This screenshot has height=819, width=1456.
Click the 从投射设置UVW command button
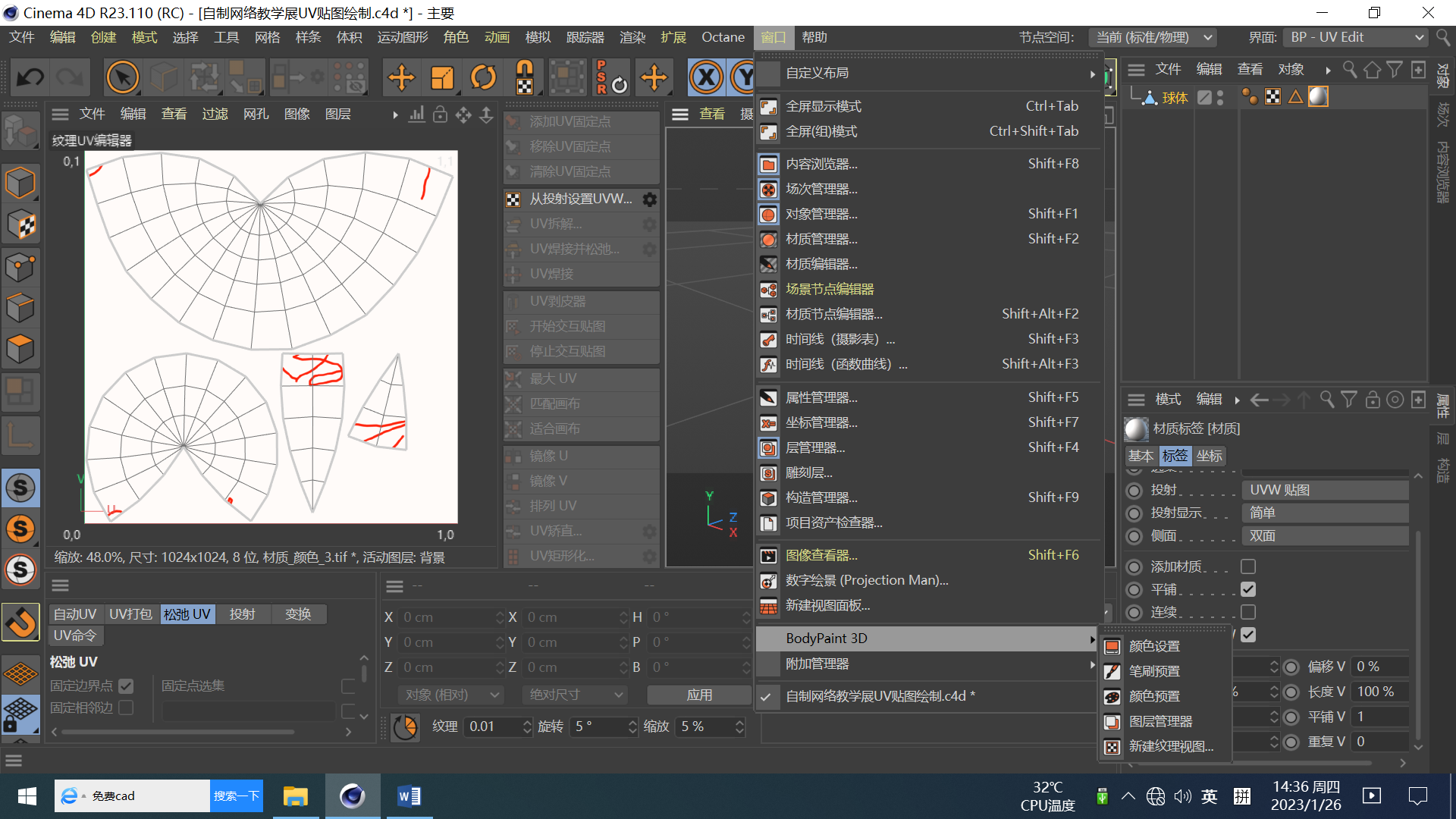point(580,199)
